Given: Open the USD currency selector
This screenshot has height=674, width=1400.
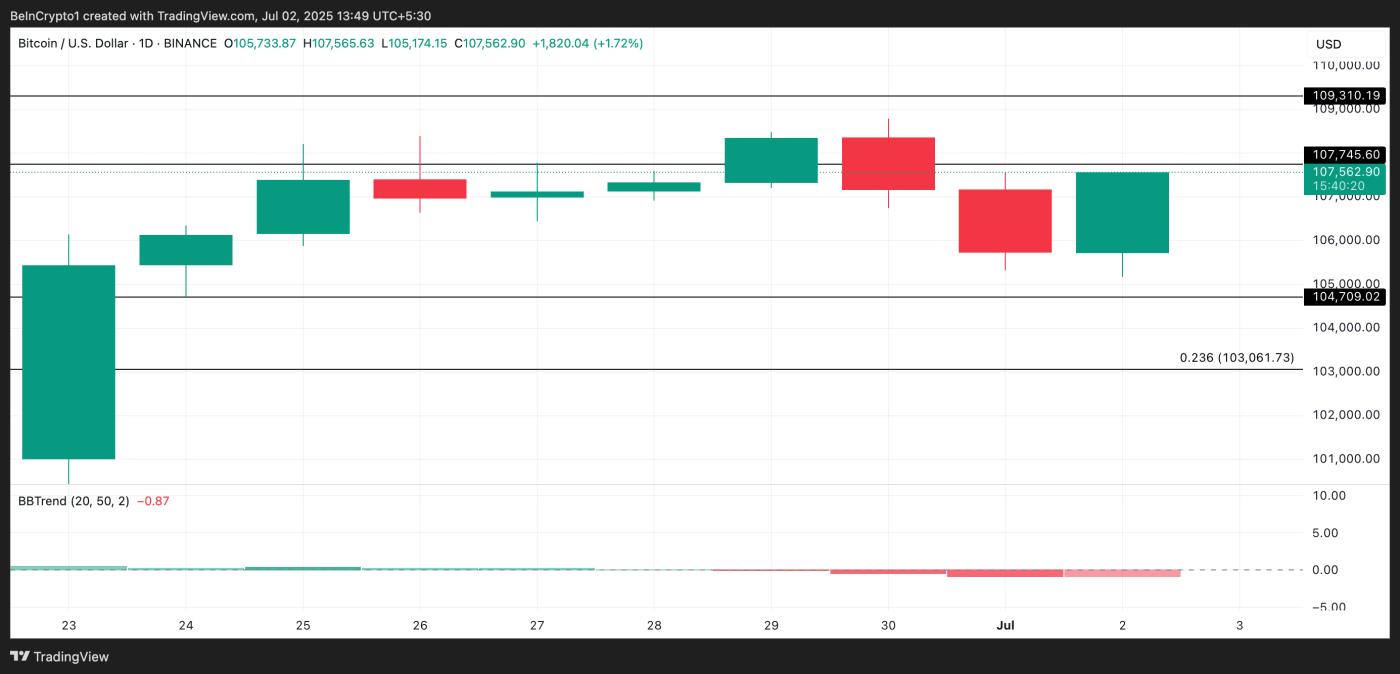Looking at the screenshot, I should [1329, 44].
